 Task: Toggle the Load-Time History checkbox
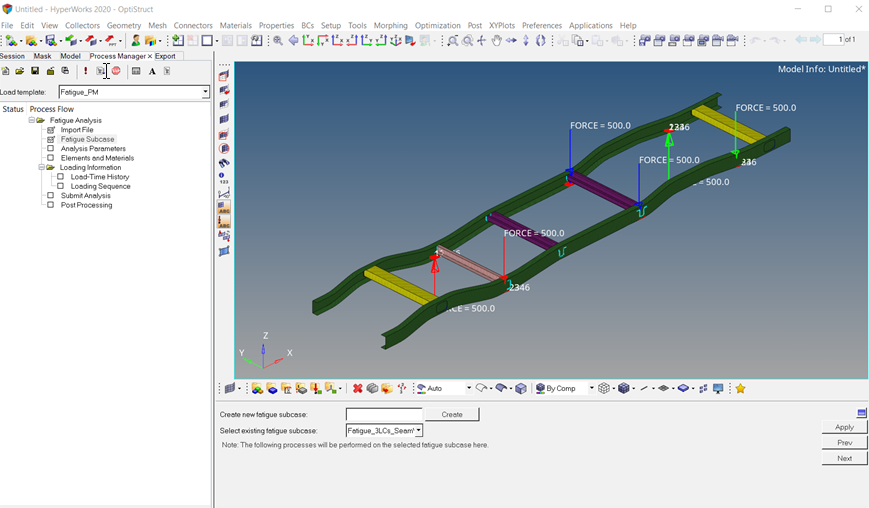61,177
